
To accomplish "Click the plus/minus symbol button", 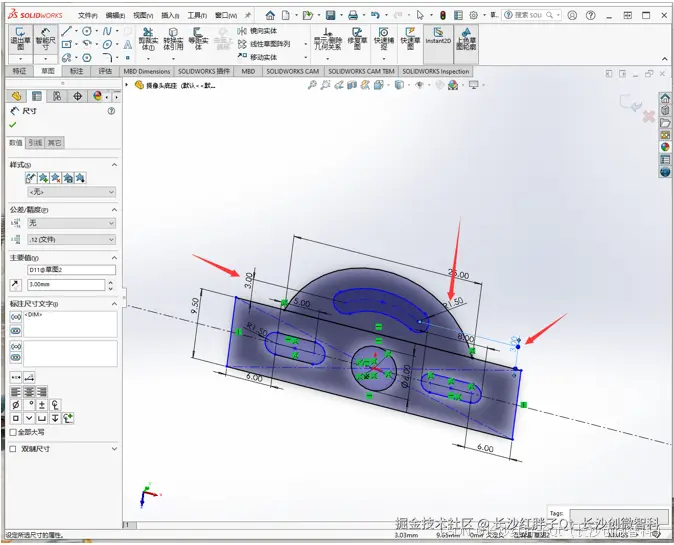I will pos(42,404).
